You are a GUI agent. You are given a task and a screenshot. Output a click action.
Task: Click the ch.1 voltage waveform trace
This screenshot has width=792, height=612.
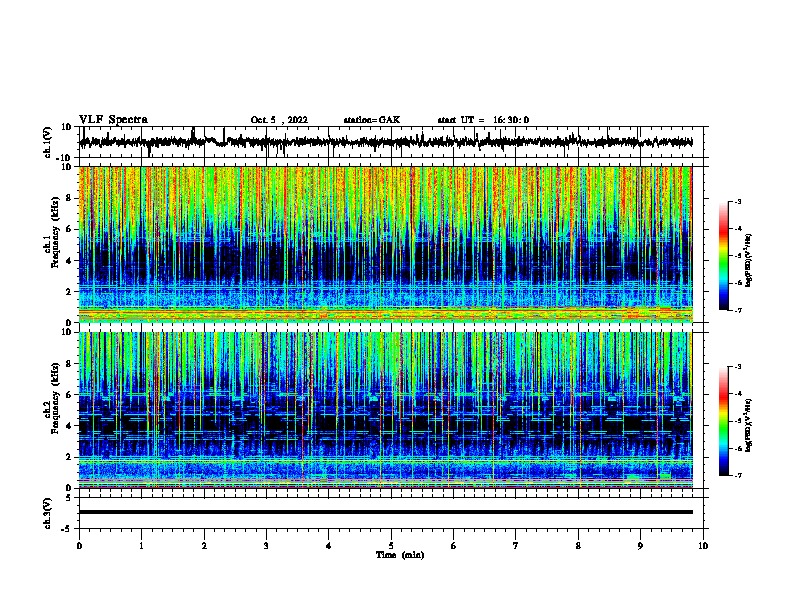(385, 142)
